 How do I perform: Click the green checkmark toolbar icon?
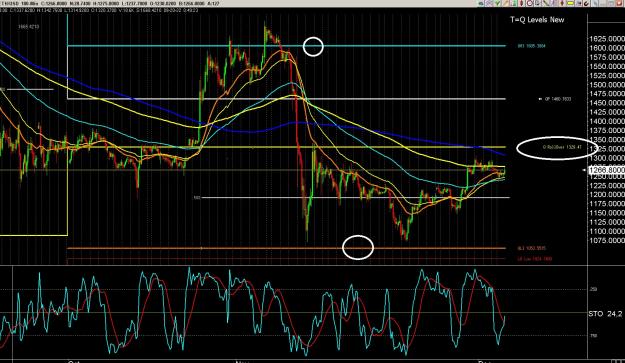pos(497,3)
